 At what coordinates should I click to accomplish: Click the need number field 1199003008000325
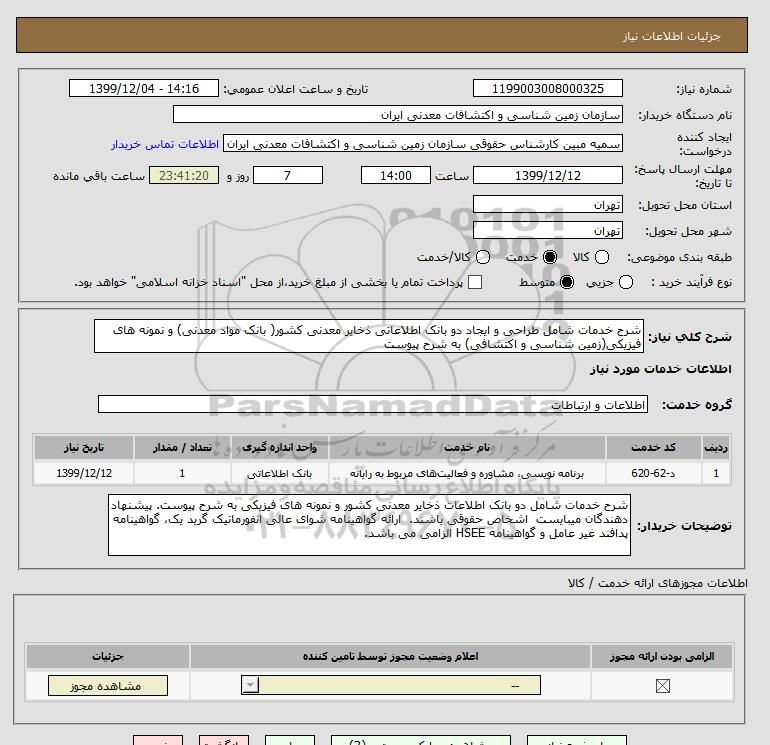click(x=548, y=89)
